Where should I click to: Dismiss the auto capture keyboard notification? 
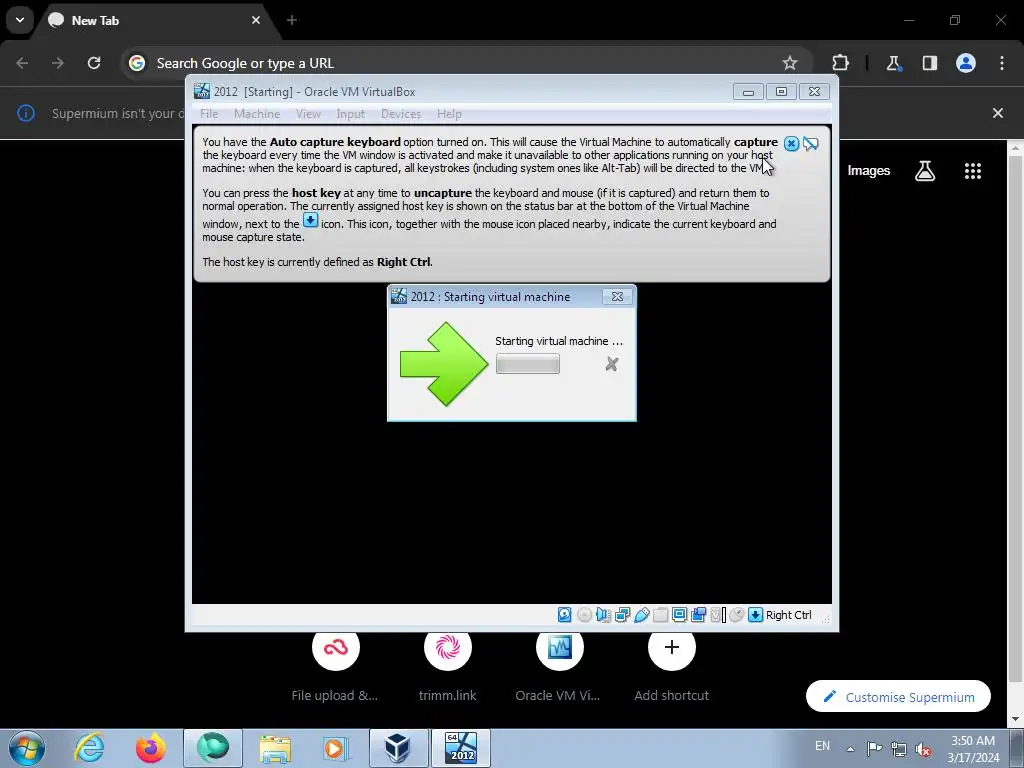tap(791, 144)
